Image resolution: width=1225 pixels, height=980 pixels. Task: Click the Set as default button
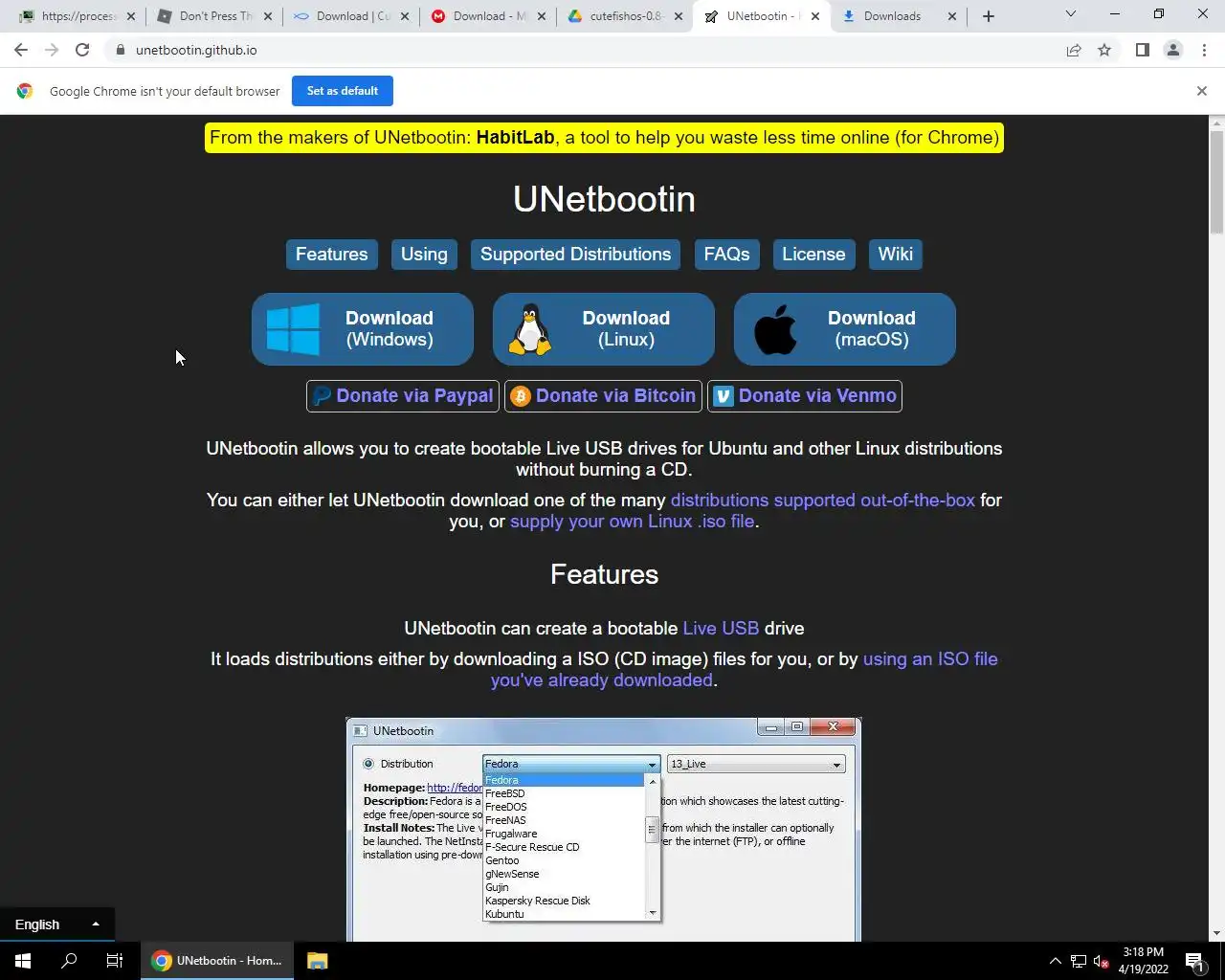343,91
